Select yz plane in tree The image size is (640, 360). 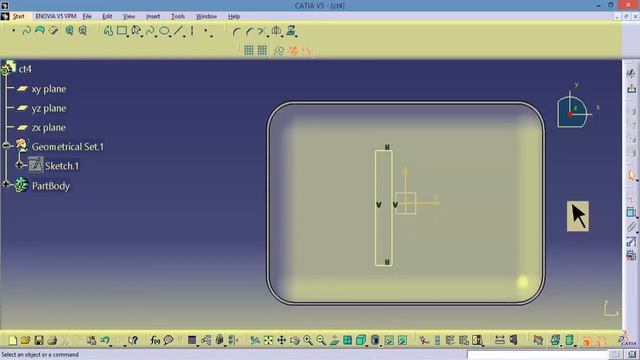tap(49, 108)
